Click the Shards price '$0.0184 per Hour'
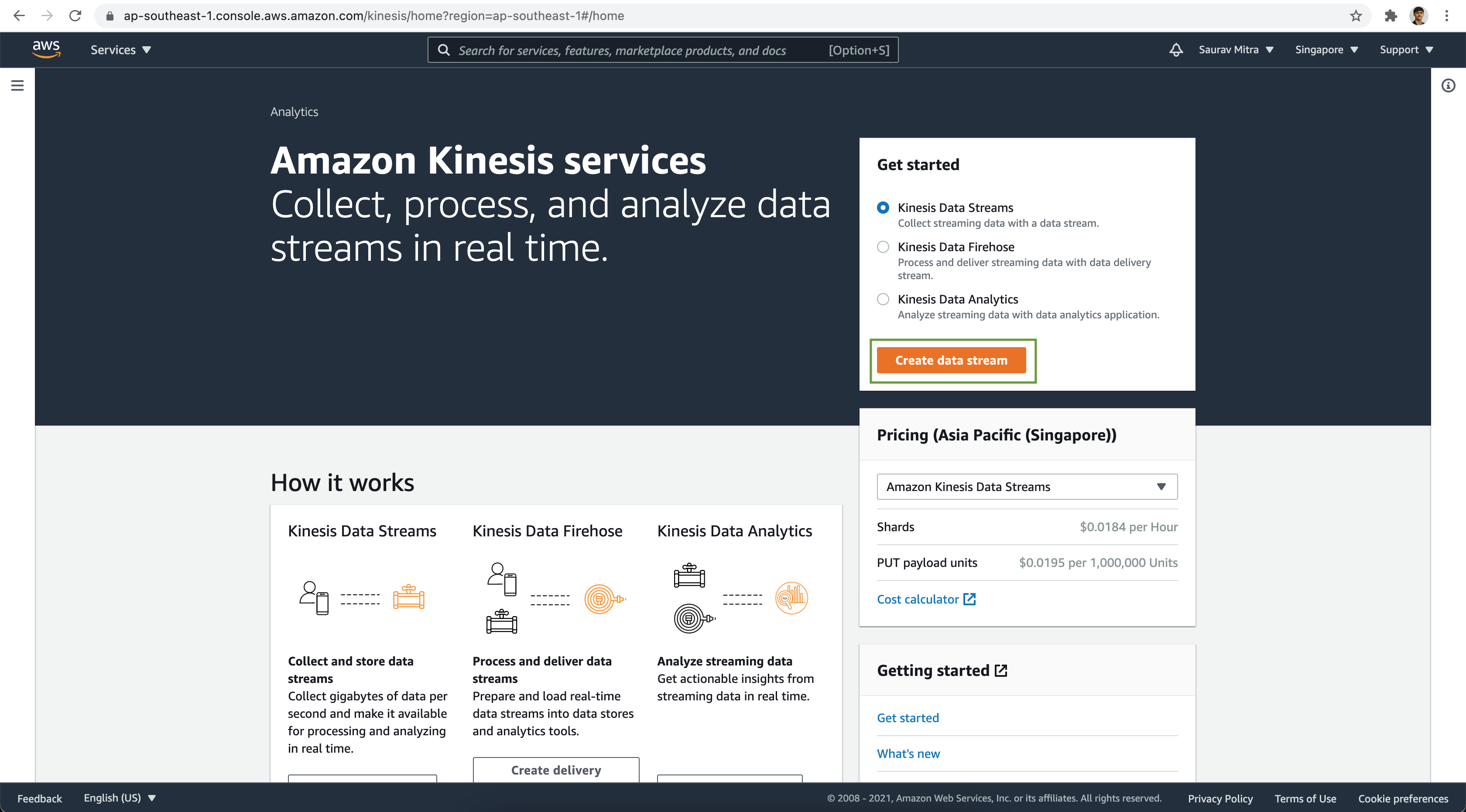 pos(1129,527)
